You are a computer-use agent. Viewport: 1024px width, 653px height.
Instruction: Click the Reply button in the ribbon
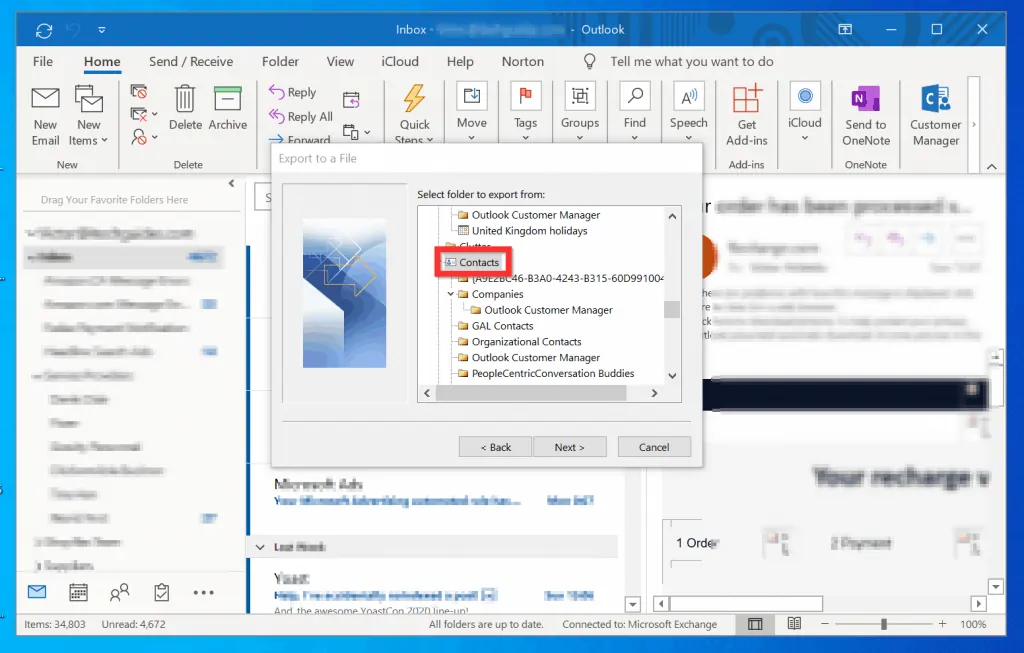293,92
